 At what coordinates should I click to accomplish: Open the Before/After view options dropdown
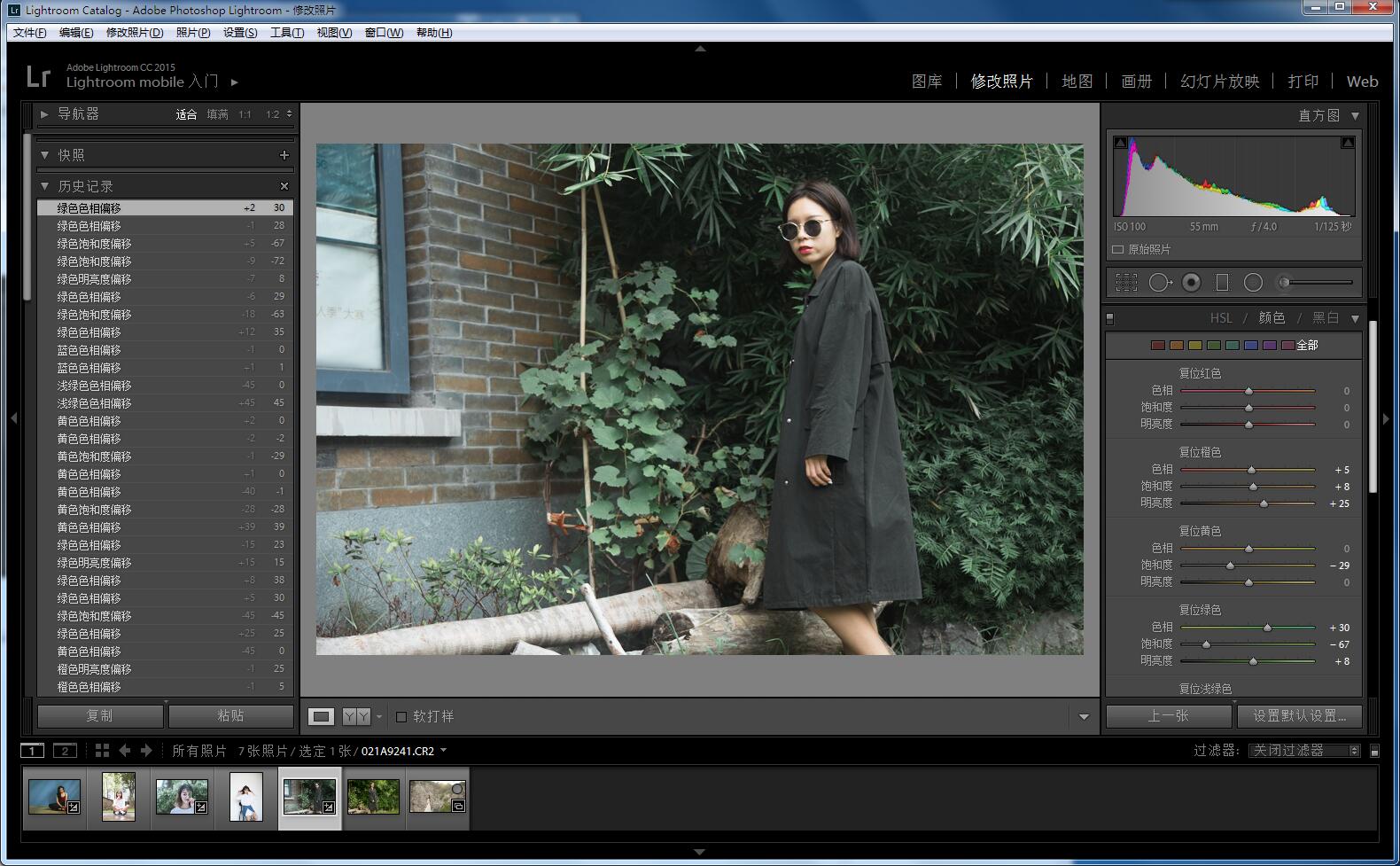[379, 716]
